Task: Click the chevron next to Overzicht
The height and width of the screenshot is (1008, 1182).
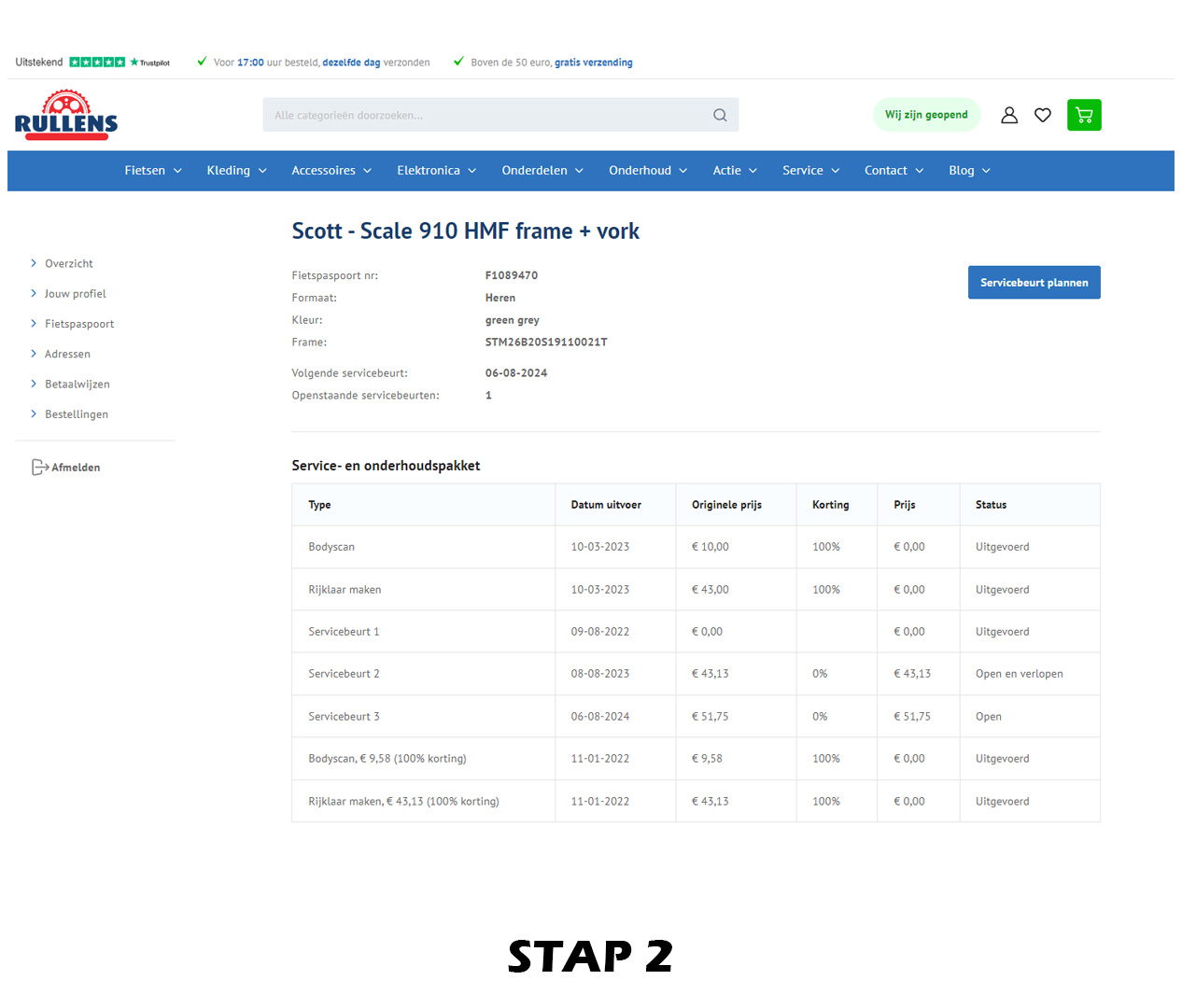Action: tap(34, 263)
